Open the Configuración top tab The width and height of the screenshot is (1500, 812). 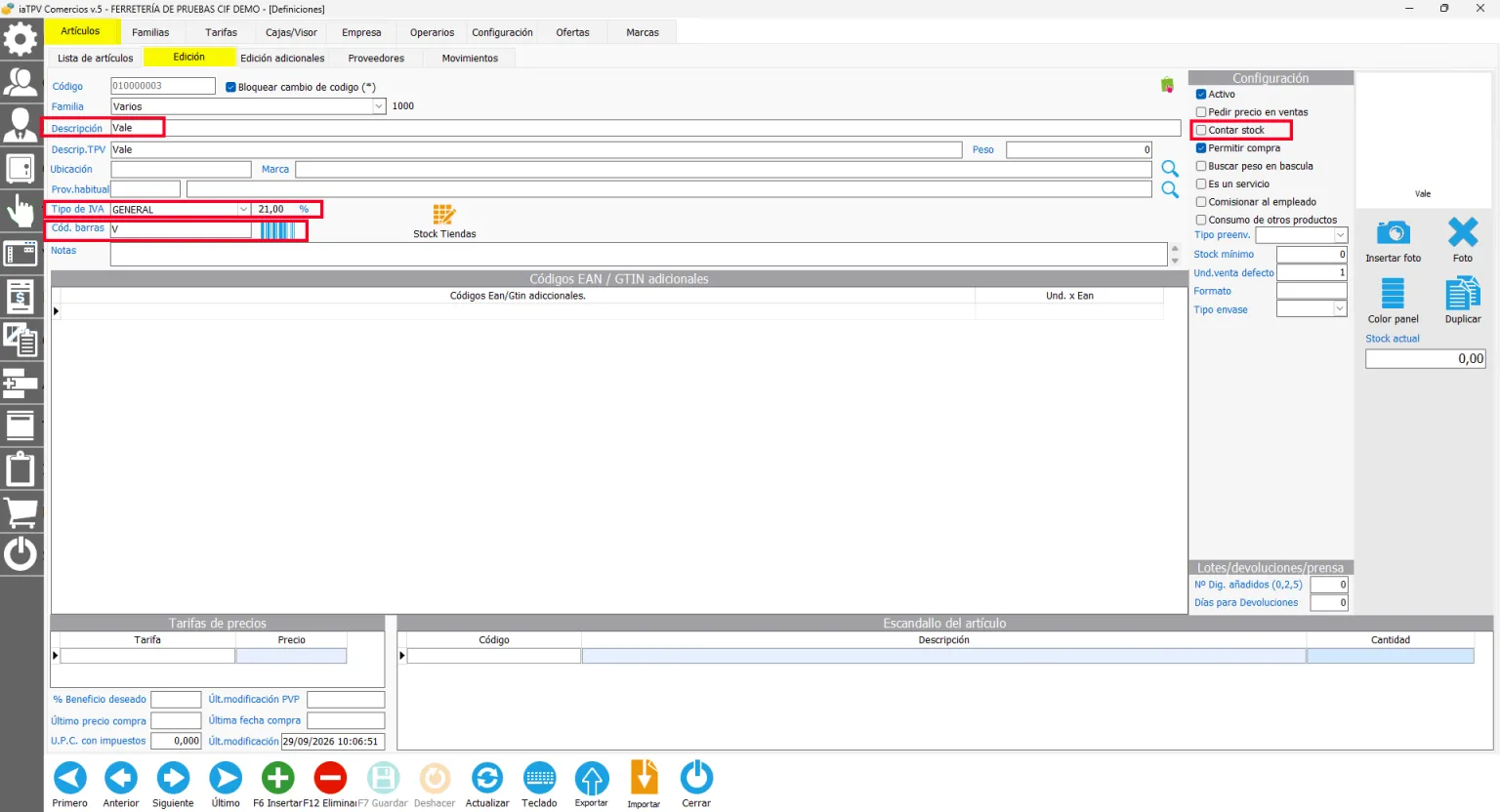coord(502,32)
